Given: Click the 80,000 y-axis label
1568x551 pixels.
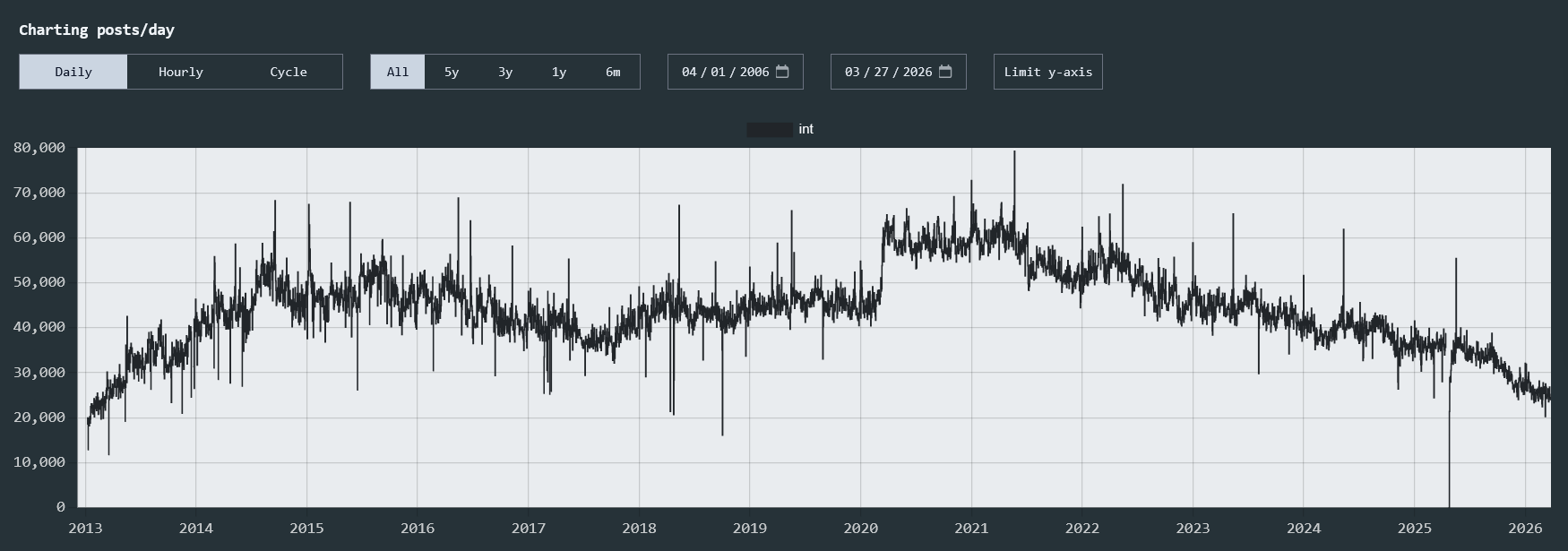Looking at the screenshot, I should 39,148.
